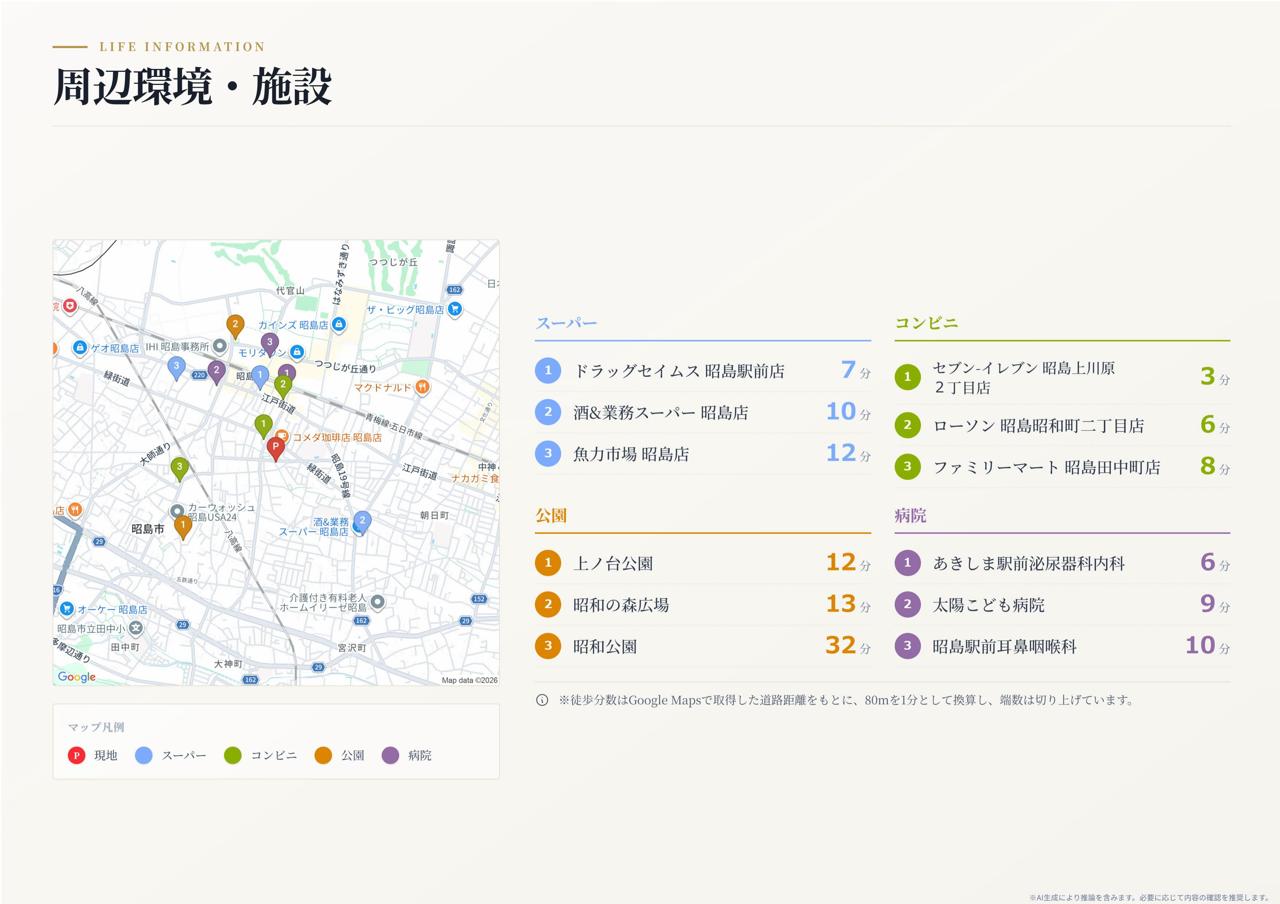This screenshot has width=1280, height=904.
Task: Click the 酒&業務スーパー 昭島店 list entry
Action: 703,412
